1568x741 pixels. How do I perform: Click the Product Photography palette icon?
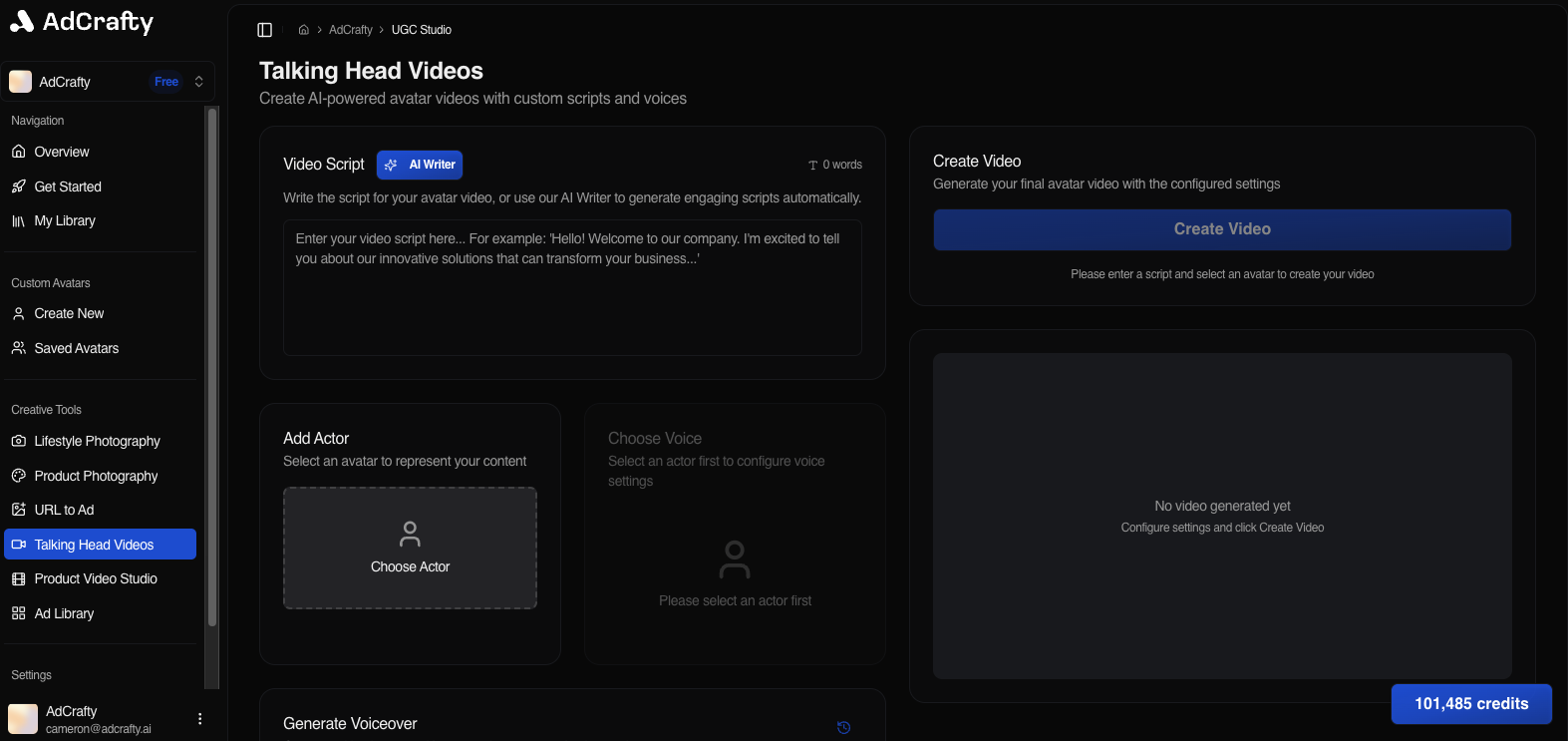tap(19, 476)
